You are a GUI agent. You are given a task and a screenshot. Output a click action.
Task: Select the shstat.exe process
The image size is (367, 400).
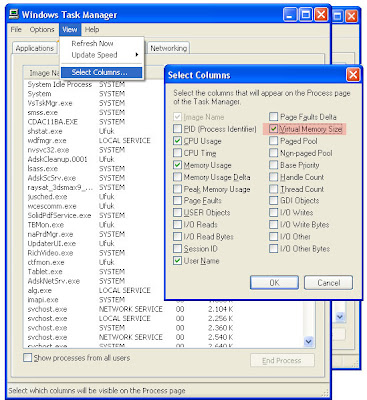(45, 131)
